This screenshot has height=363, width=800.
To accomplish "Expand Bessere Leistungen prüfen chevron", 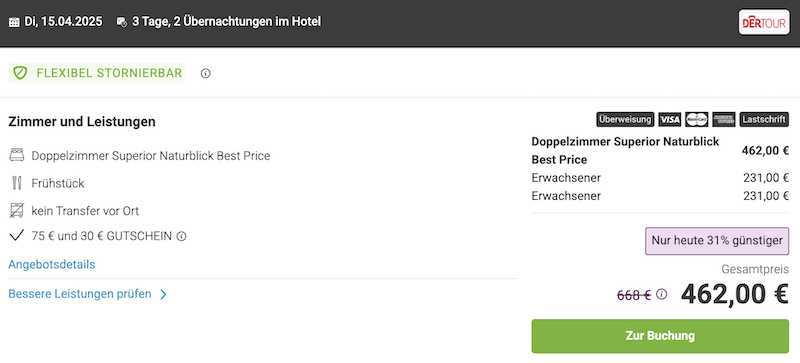I will (163, 295).
